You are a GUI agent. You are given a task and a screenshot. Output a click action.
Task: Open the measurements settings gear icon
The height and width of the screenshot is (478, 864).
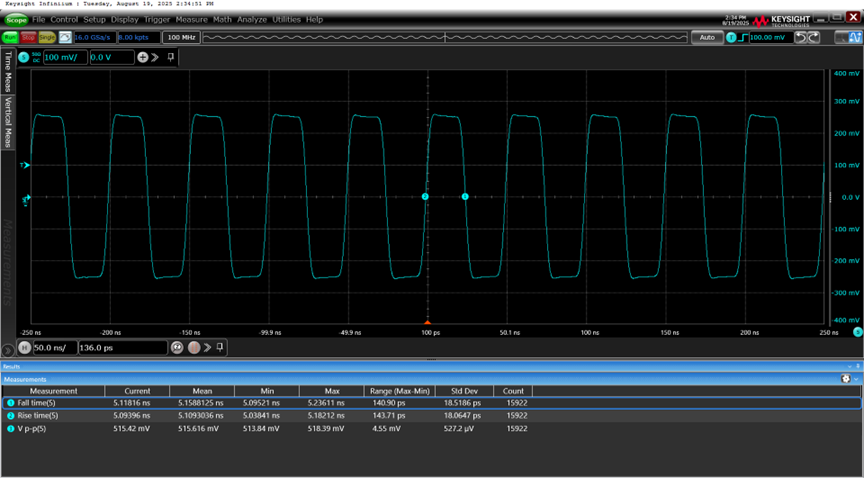pos(846,379)
